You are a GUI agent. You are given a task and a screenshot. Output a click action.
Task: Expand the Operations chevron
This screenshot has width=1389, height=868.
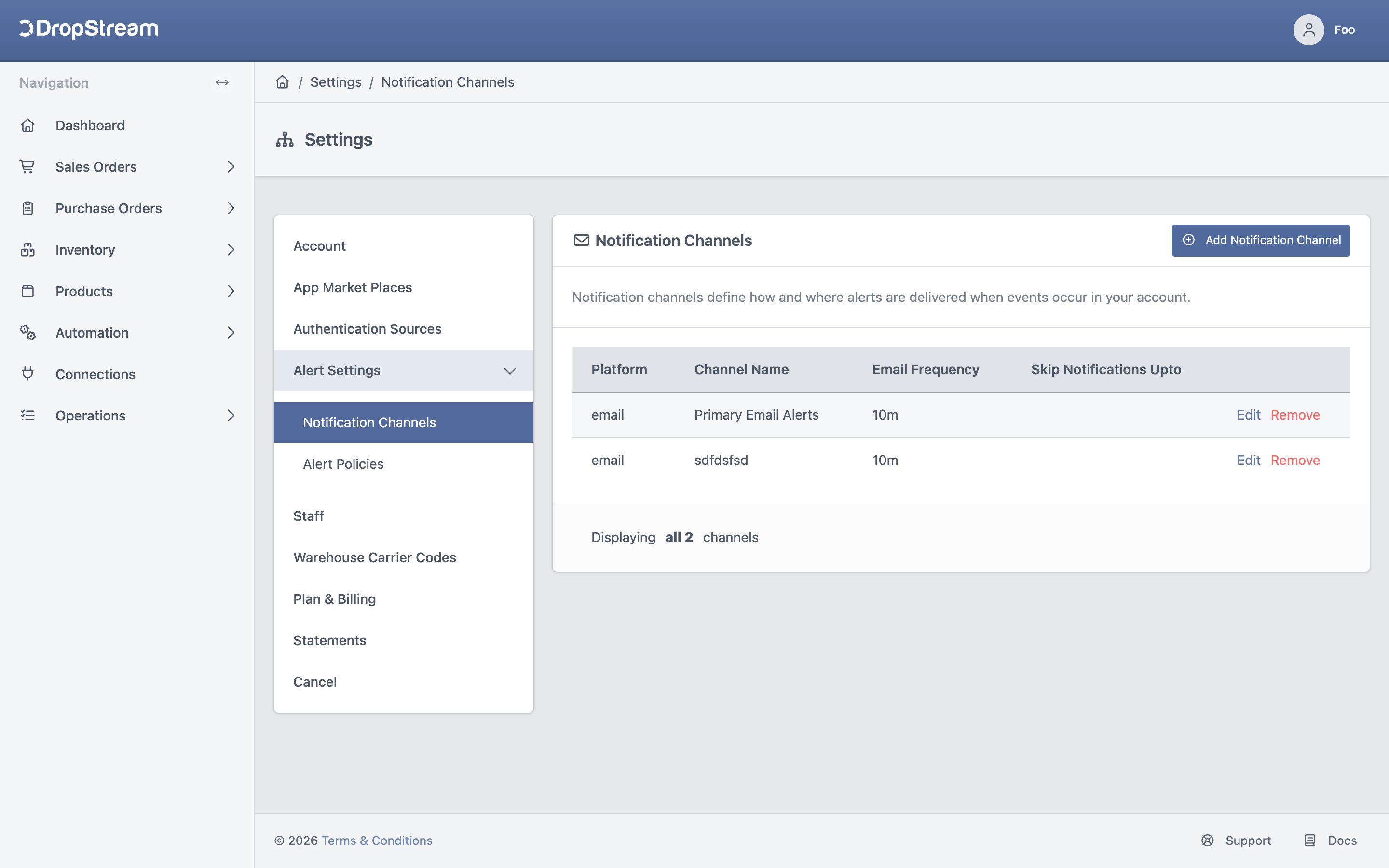tap(231, 415)
